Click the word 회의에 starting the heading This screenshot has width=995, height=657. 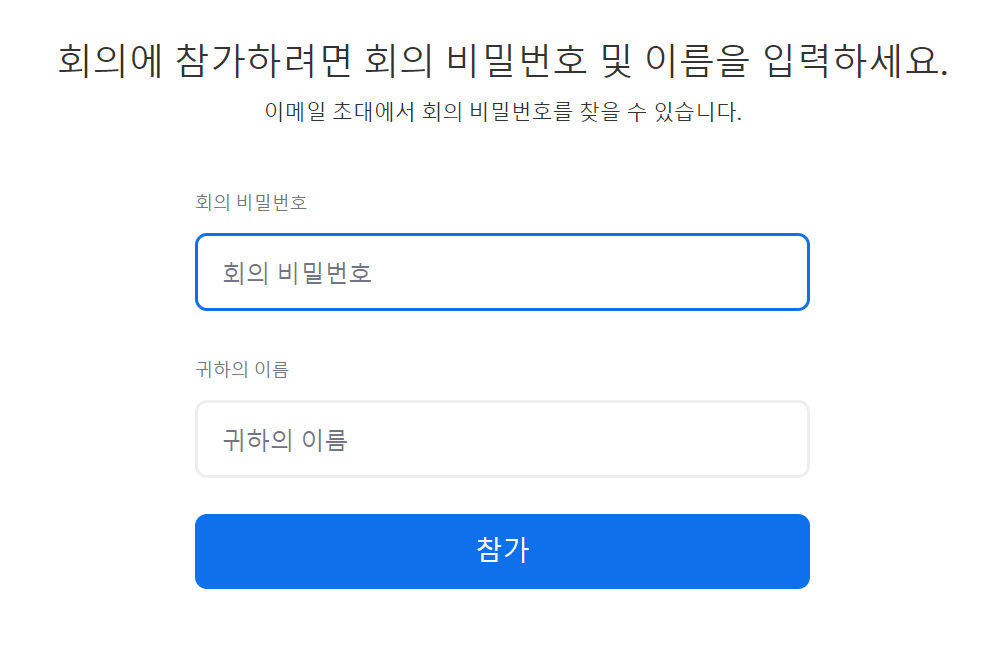(110, 62)
